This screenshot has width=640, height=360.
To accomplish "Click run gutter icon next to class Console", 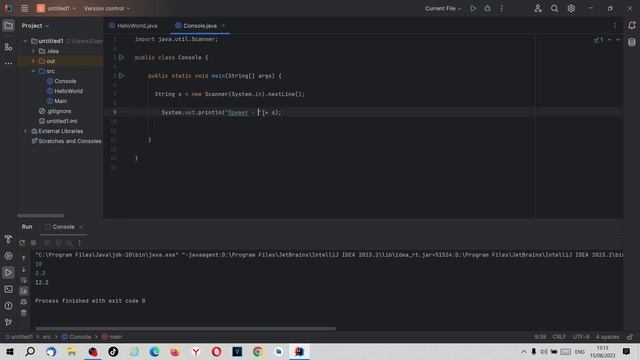I will click(x=121, y=57).
